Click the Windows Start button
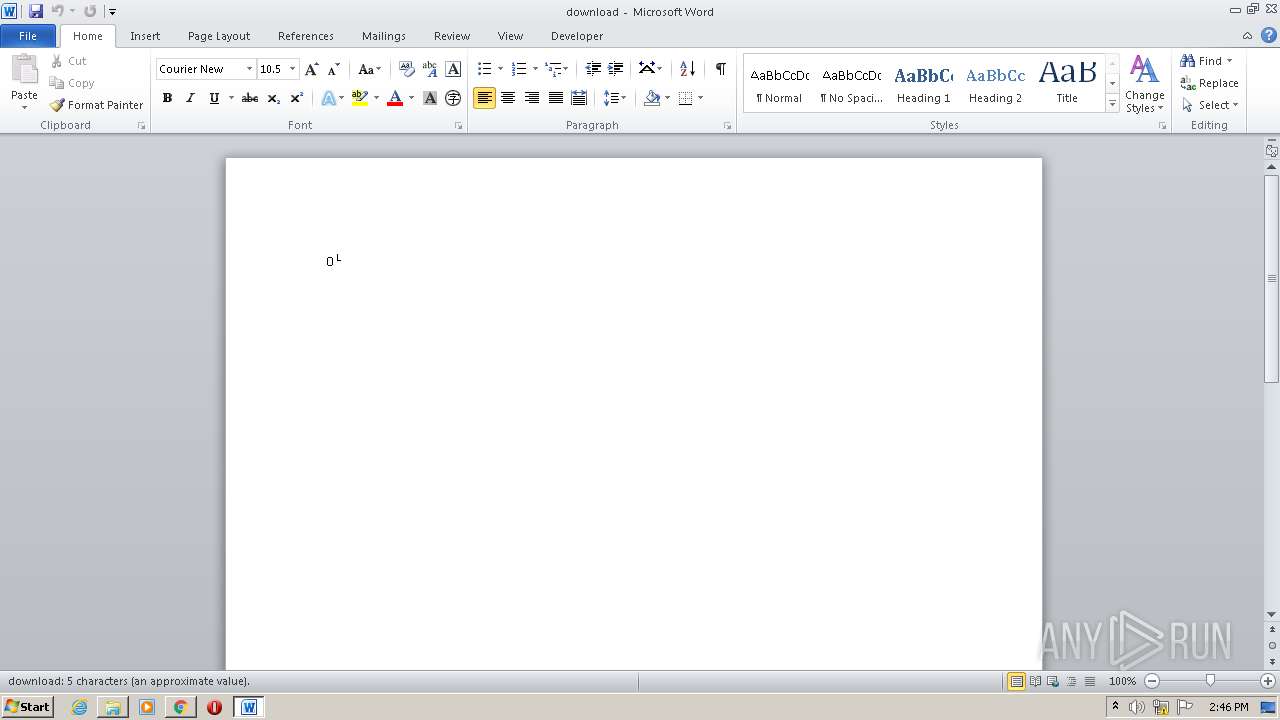 pyautogui.click(x=27, y=706)
